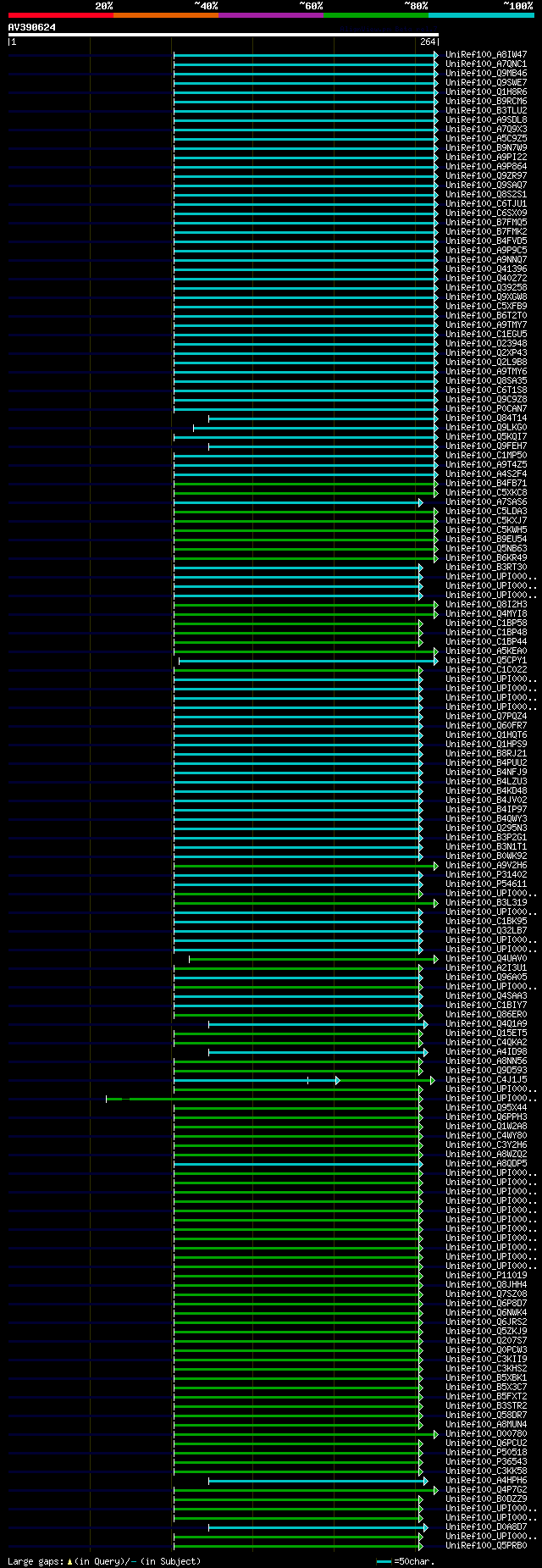This screenshot has width=542, height=1568.
Task: Select the UniRef100_A8QDP5 label
Action: tap(486, 1163)
